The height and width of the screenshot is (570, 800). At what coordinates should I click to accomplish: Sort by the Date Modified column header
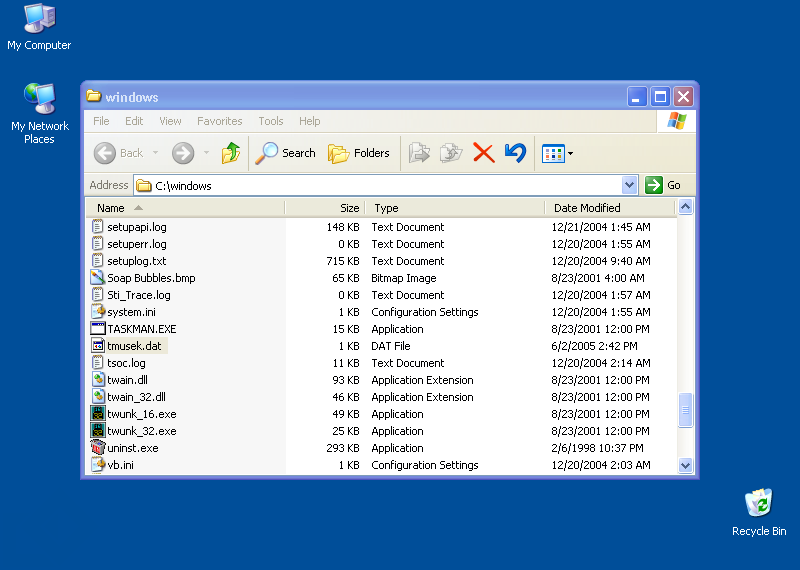point(610,208)
